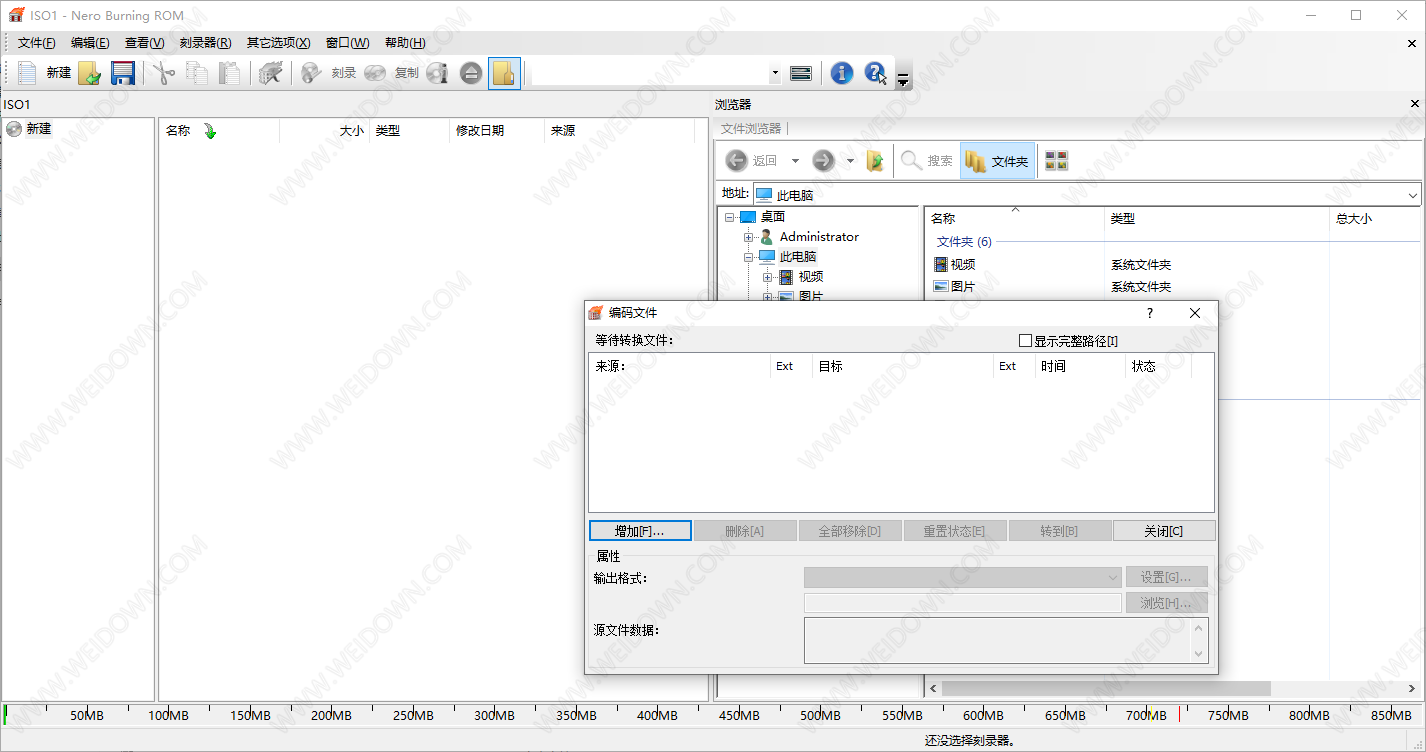
Task: Open the back history dropdown arrow
Action: pos(796,161)
